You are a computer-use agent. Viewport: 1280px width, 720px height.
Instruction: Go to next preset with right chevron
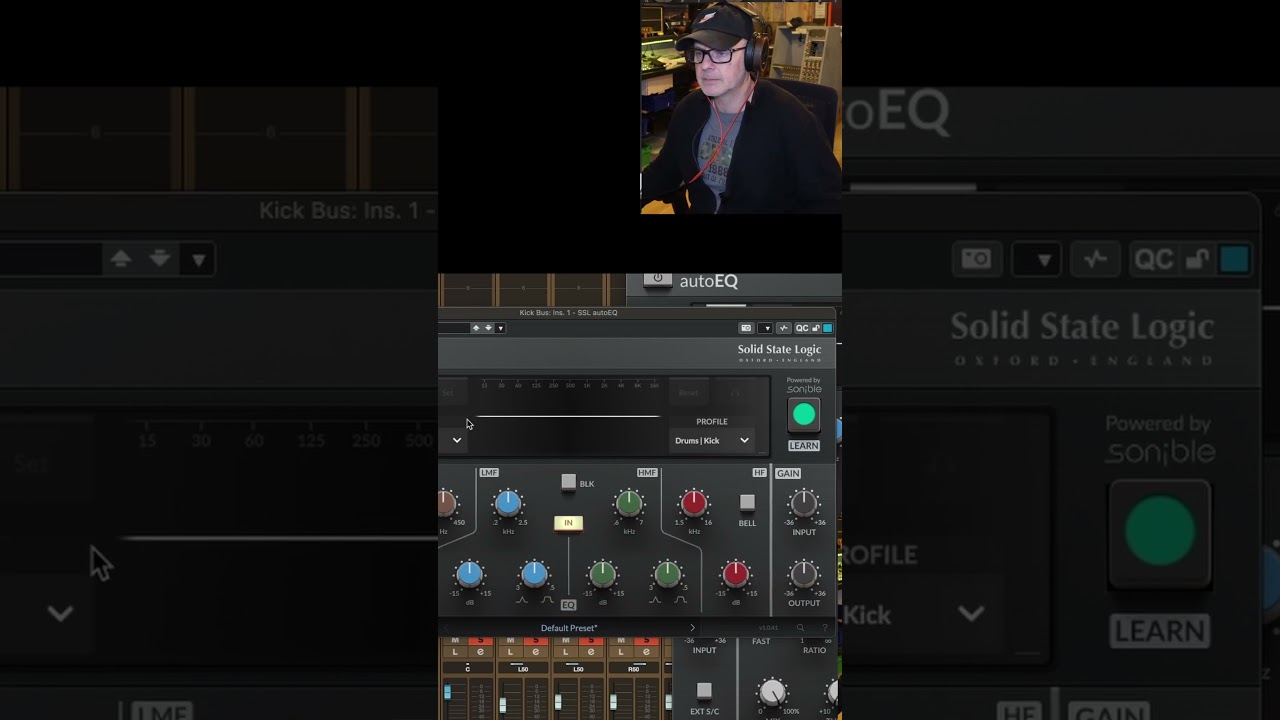[692, 628]
